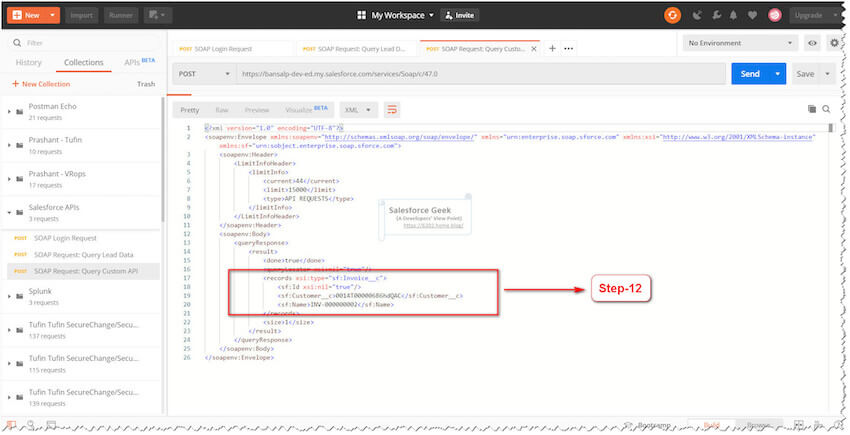Open the wrench settings icon
850x435 pixels.
716,15
